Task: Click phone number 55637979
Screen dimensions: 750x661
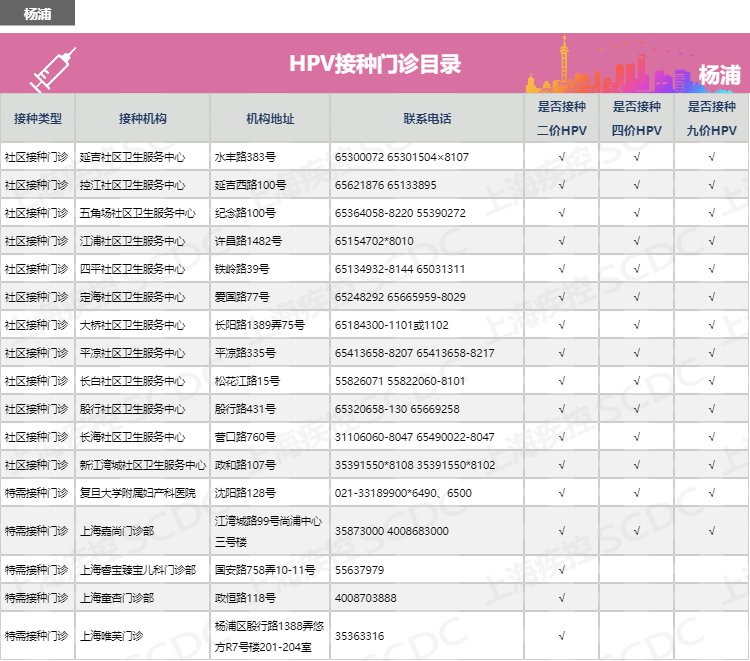Action: 360,570
